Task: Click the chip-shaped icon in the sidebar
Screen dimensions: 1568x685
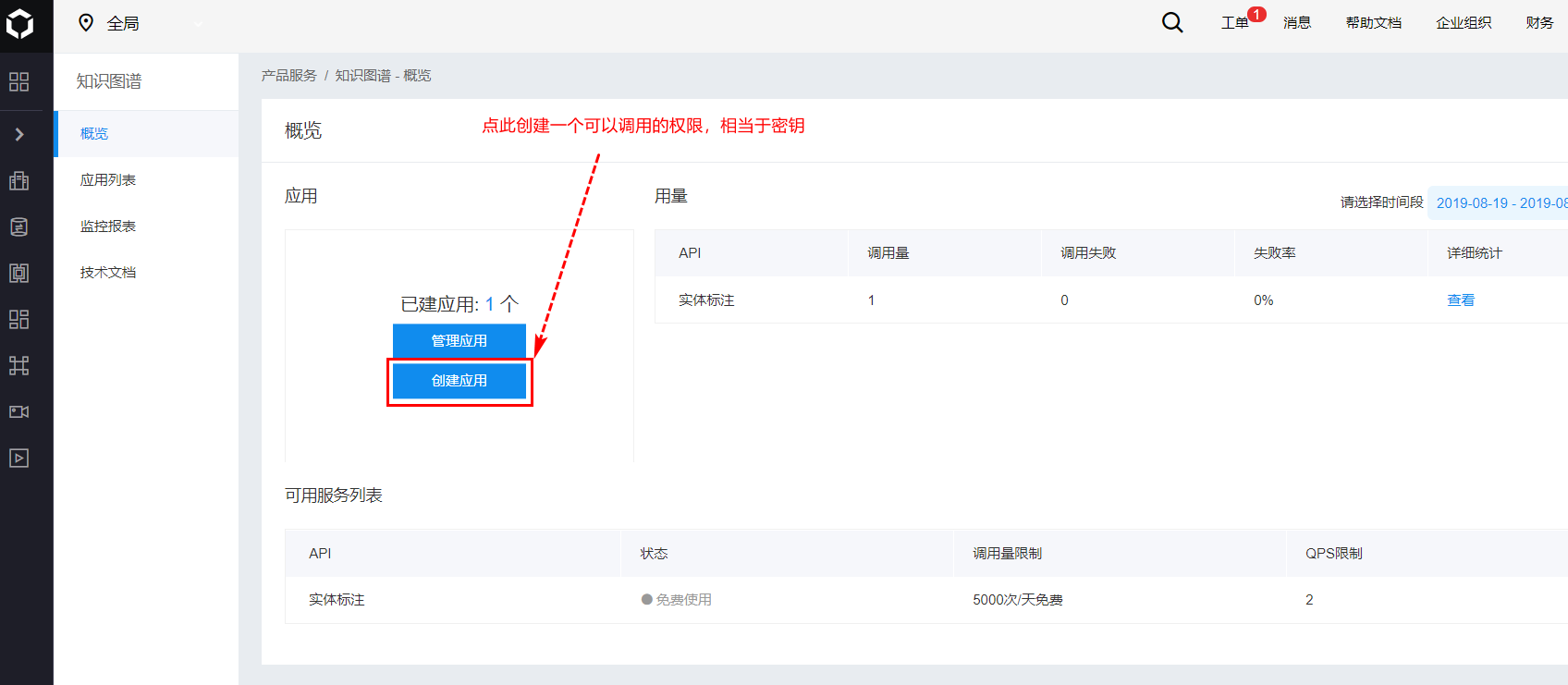Action: point(18,273)
